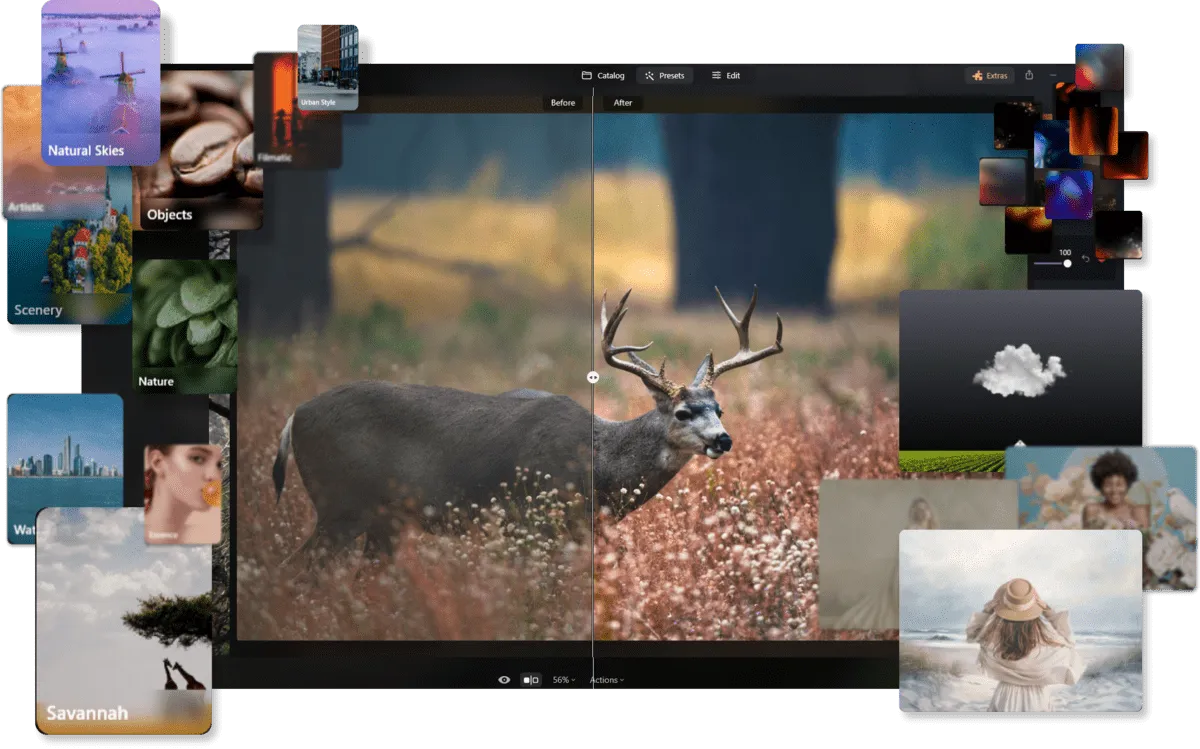This screenshot has height=749, width=1200.
Task: Open the Edit tab
Action: (726, 76)
